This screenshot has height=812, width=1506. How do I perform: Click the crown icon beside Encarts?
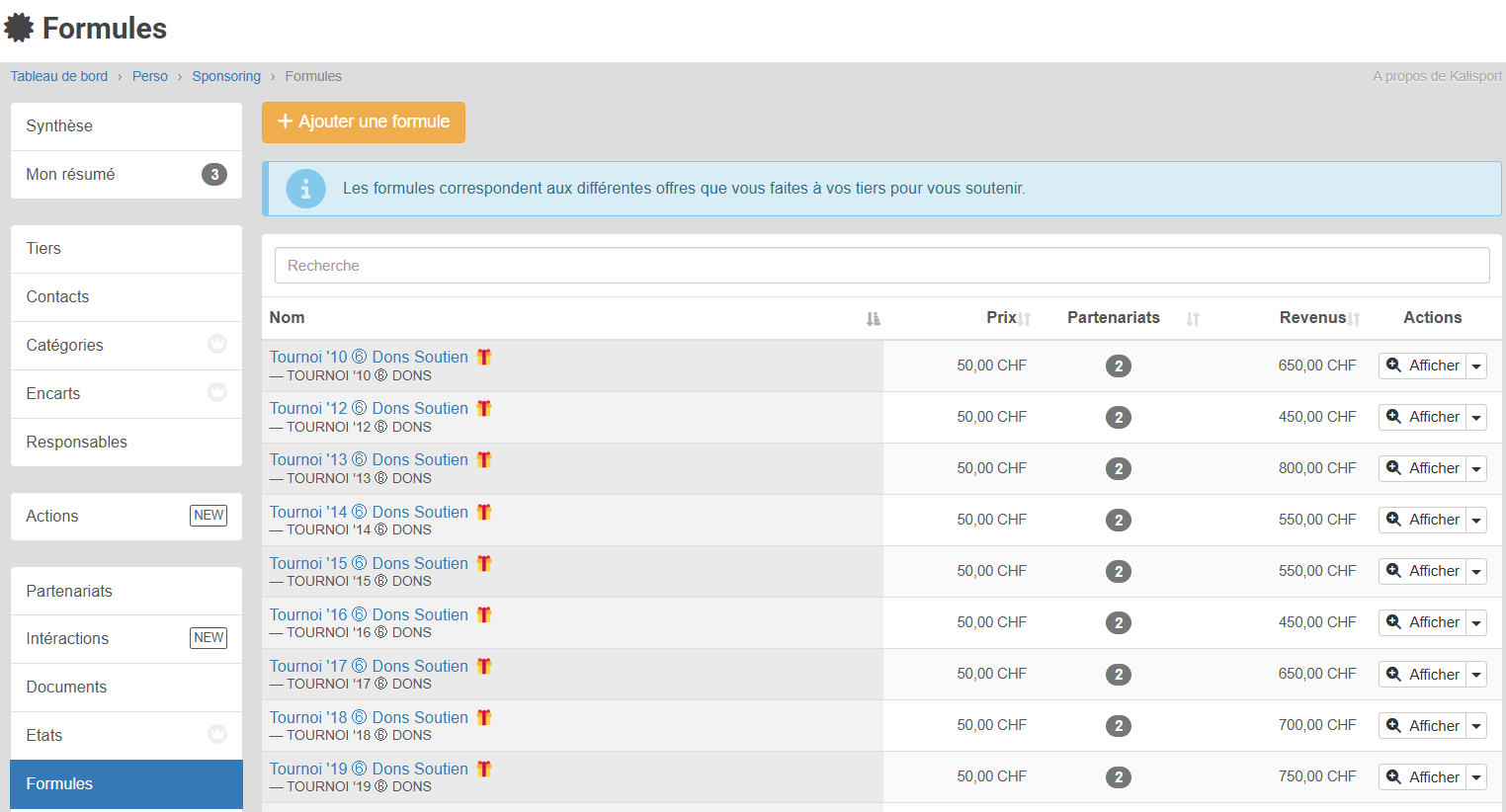pyautogui.click(x=217, y=392)
